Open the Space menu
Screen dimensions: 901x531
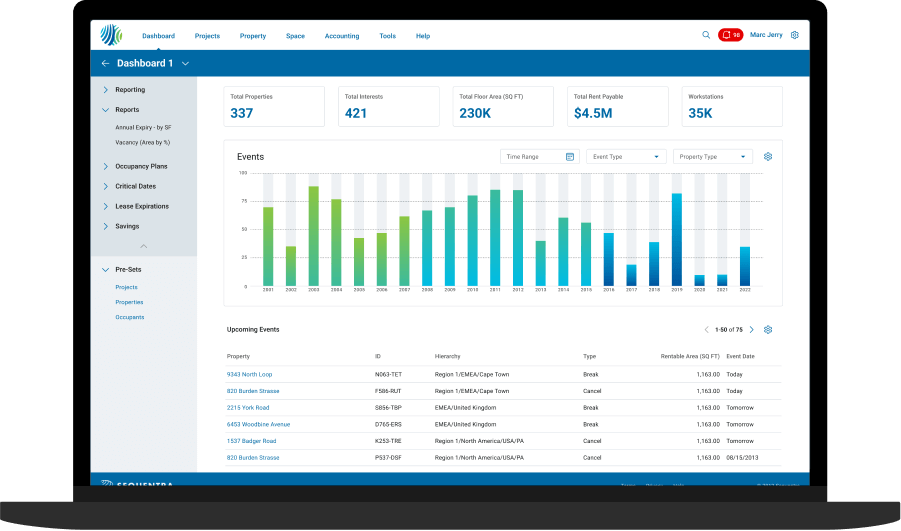tap(295, 36)
